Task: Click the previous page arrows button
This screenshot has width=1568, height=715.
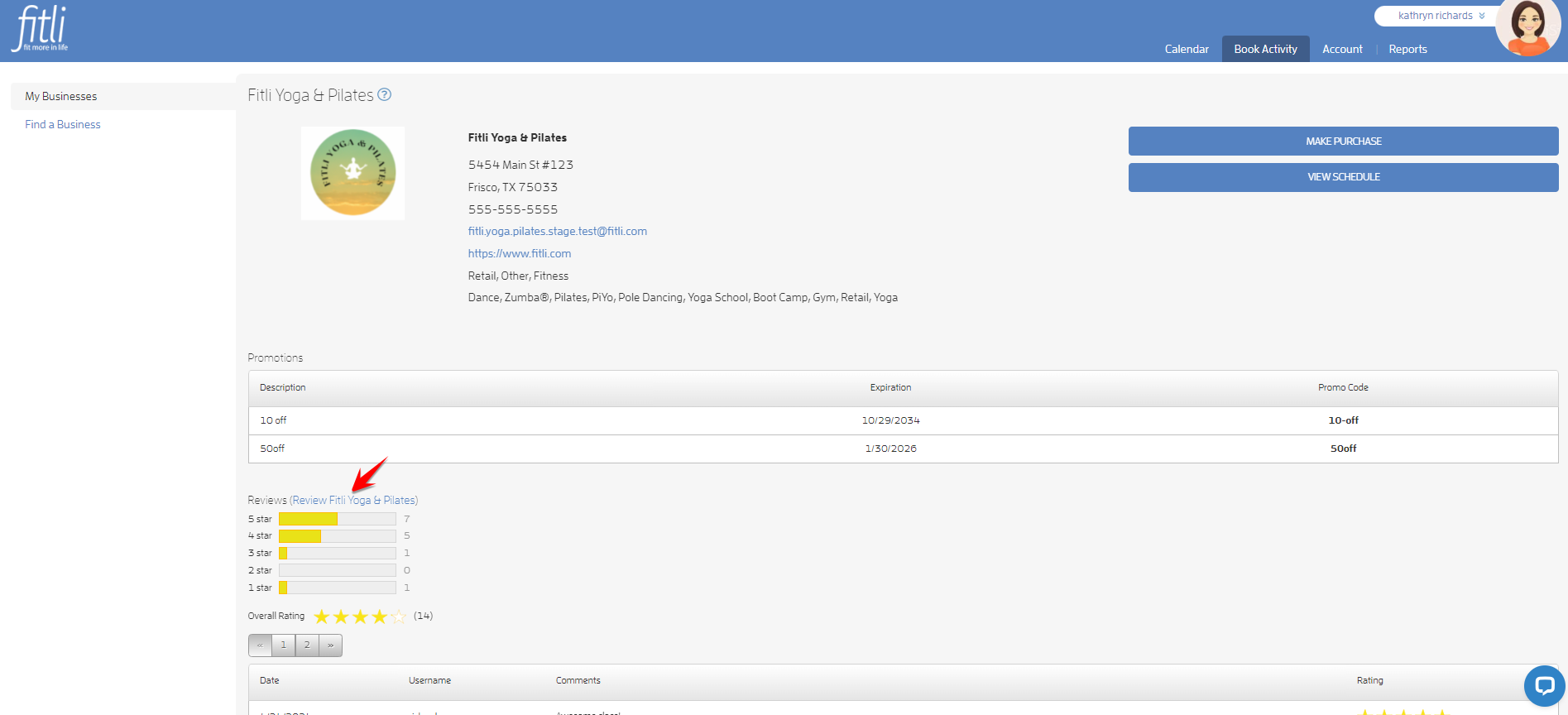Action: (260, 645)
